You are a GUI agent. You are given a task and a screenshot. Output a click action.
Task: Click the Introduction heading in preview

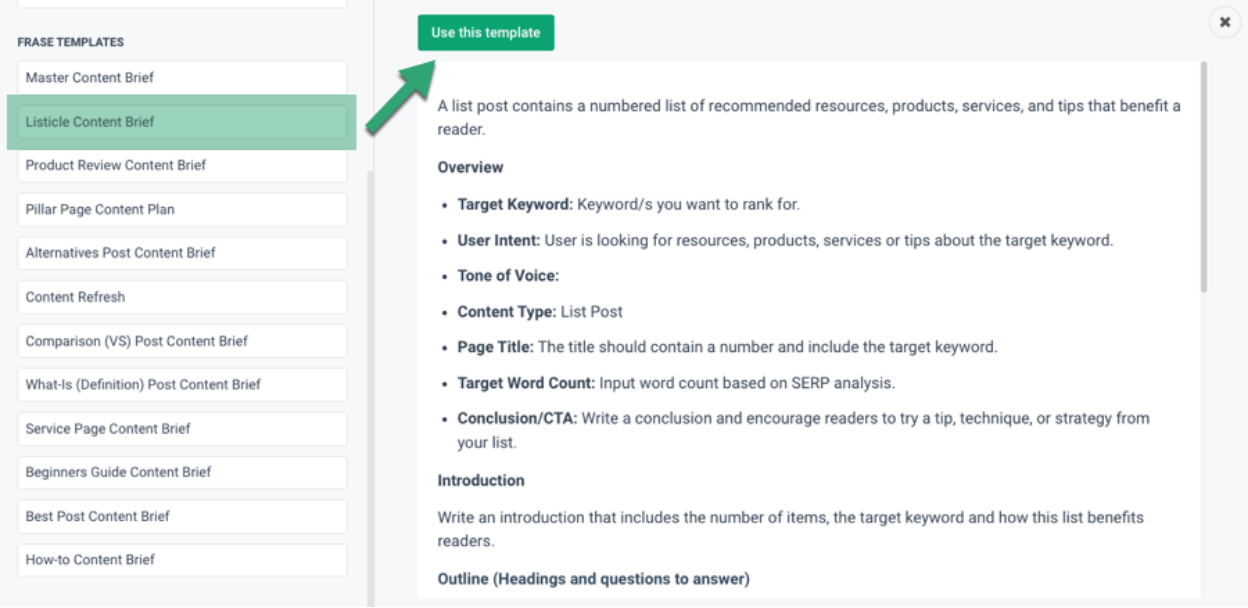pos(480,481)
